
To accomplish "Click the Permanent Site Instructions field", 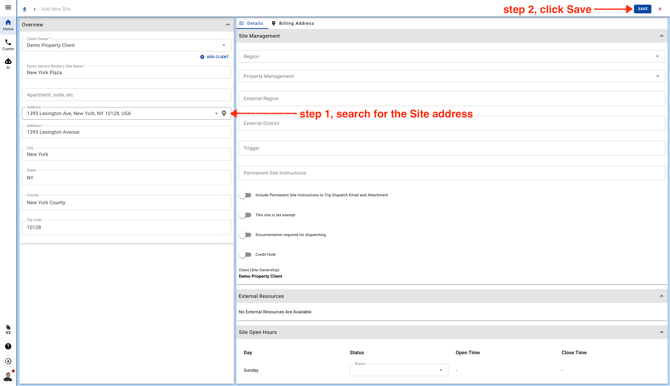I will click(x=452, y=173).
